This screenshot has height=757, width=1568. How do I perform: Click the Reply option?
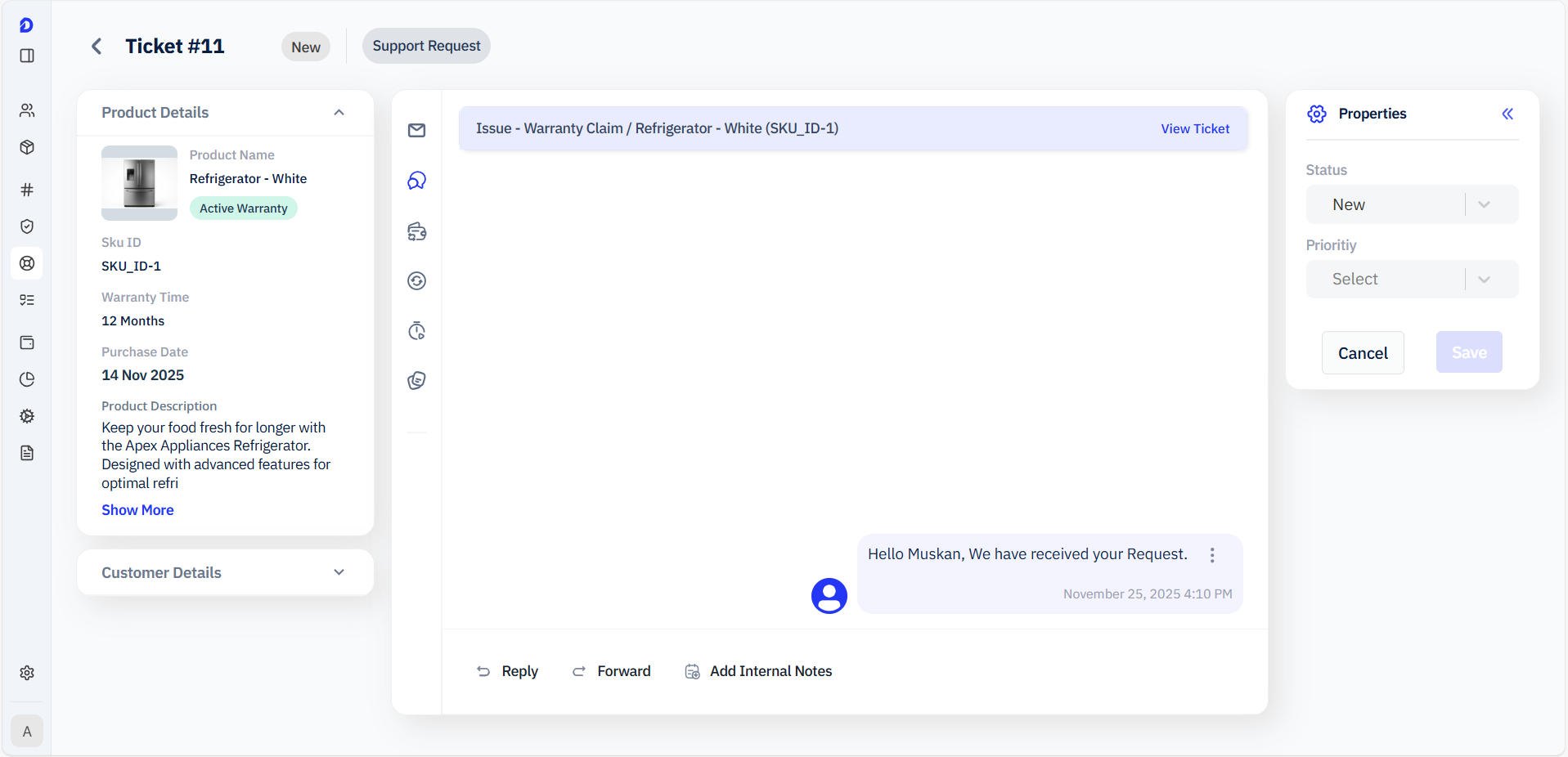[507, 671]
